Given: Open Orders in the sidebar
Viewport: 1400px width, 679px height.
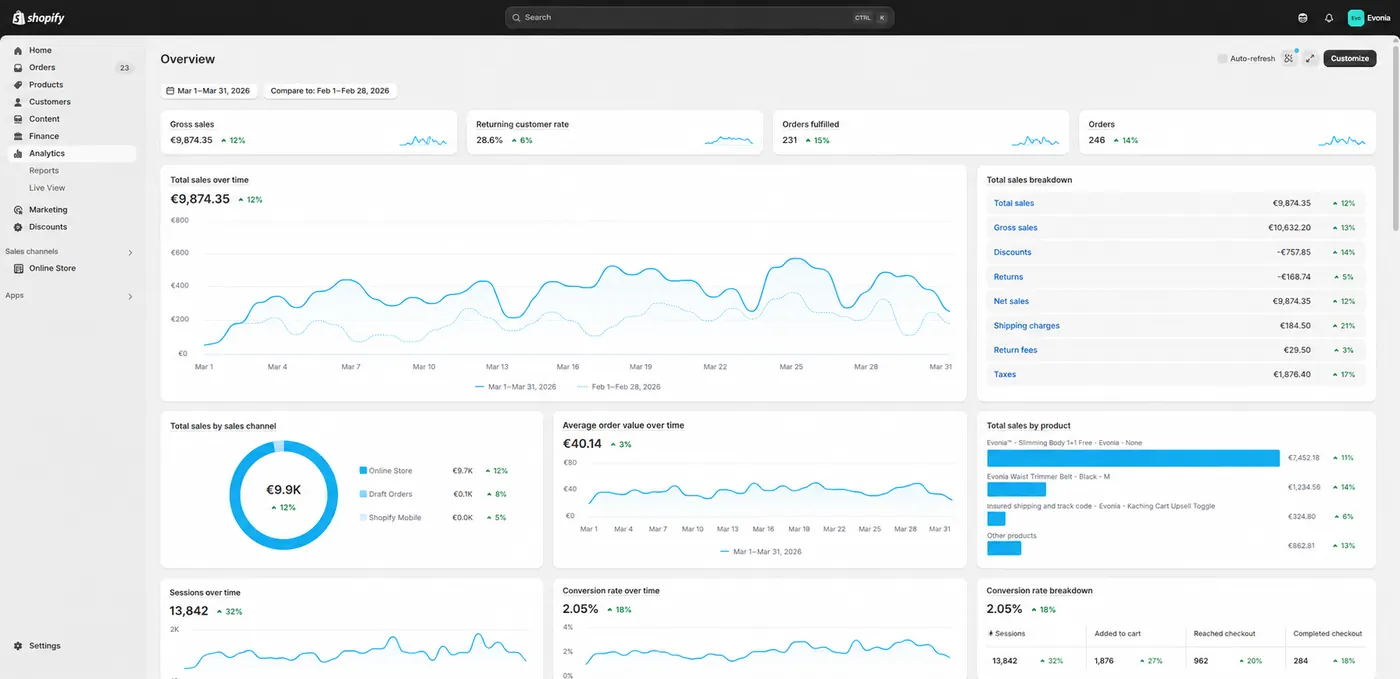Looking at the screenshot, I should pos(42,68).
